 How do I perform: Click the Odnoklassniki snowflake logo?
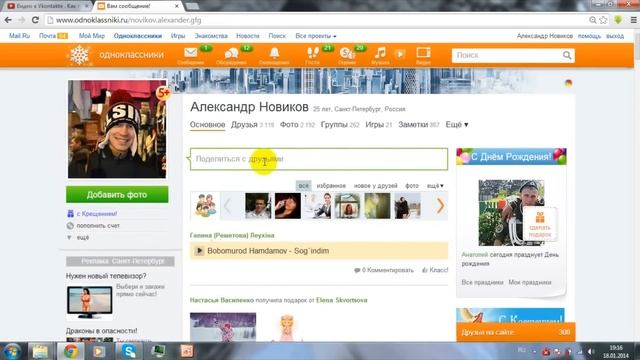(x=80, y=55)
